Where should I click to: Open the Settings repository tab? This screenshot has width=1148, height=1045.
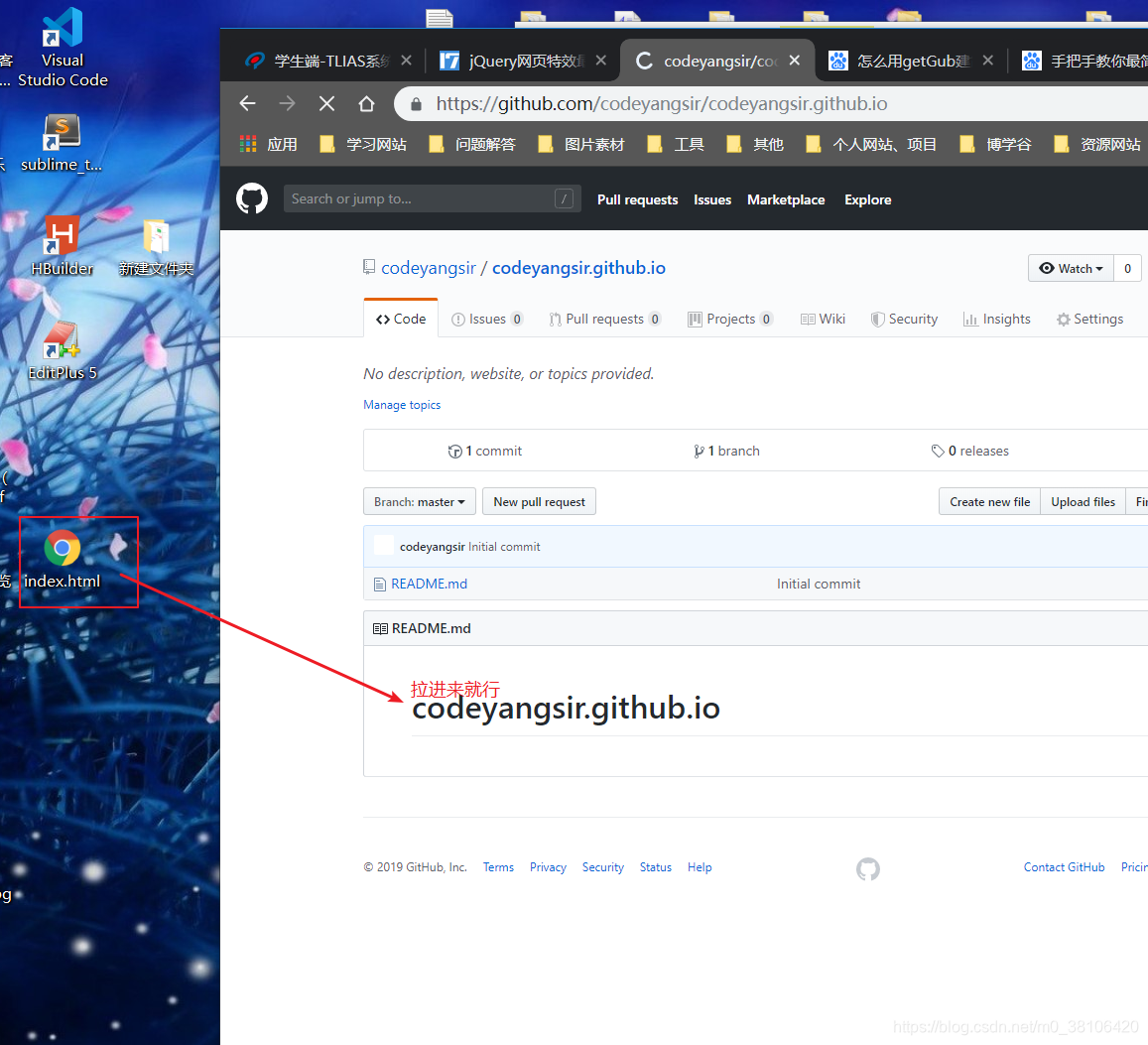pos(1089,320)
